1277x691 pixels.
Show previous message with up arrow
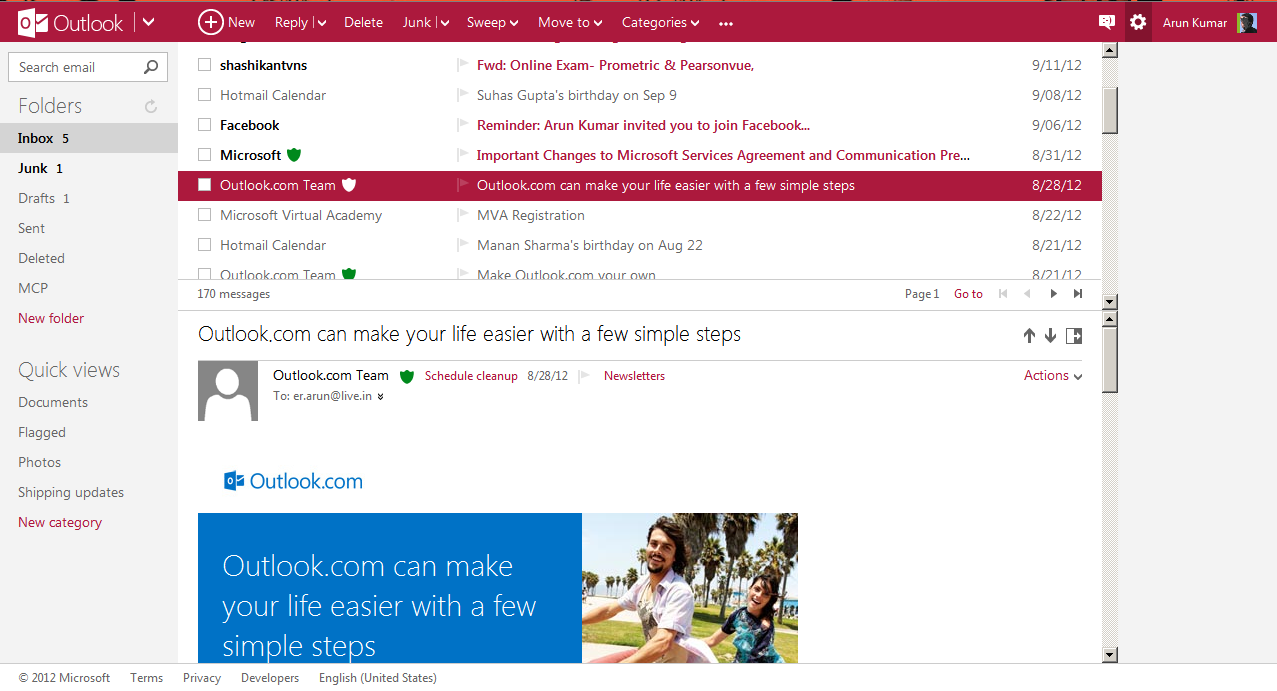pyautogui.click(x=1029, y=336)
